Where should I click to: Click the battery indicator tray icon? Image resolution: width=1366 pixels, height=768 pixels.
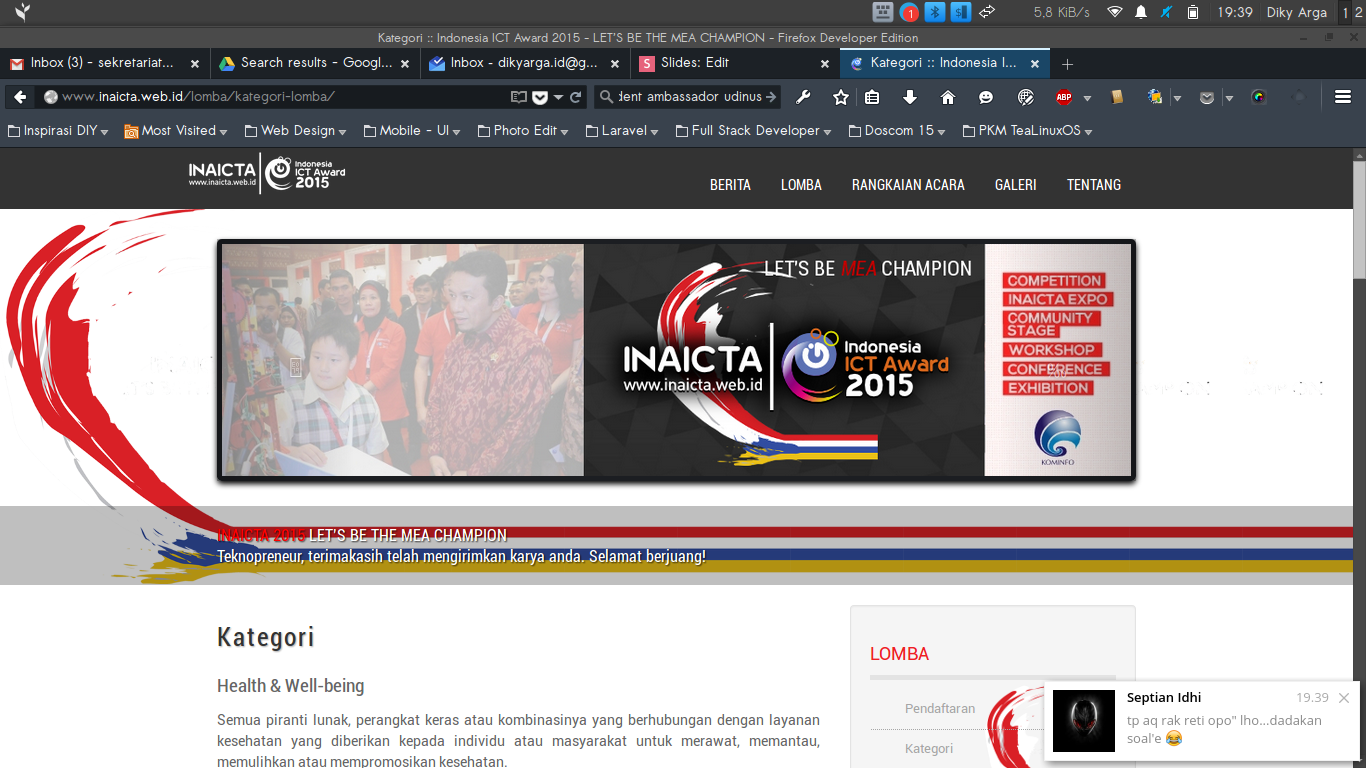point(1193,12)
